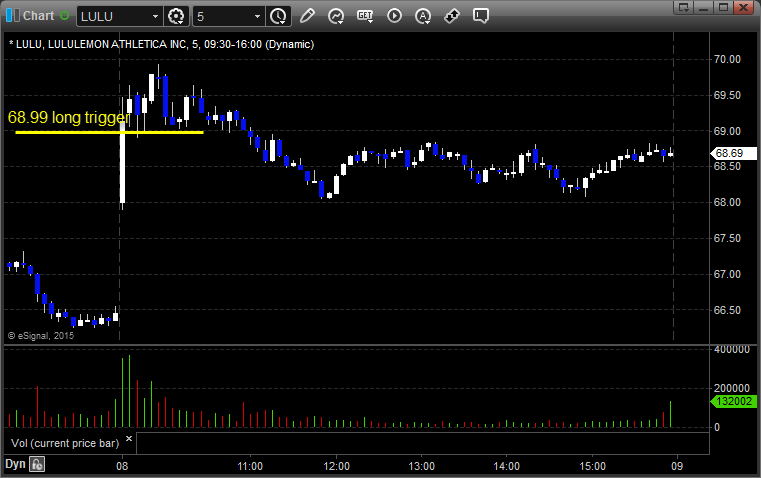
Task: Click the 132002 volume value marker
Action: pos(730,401)
